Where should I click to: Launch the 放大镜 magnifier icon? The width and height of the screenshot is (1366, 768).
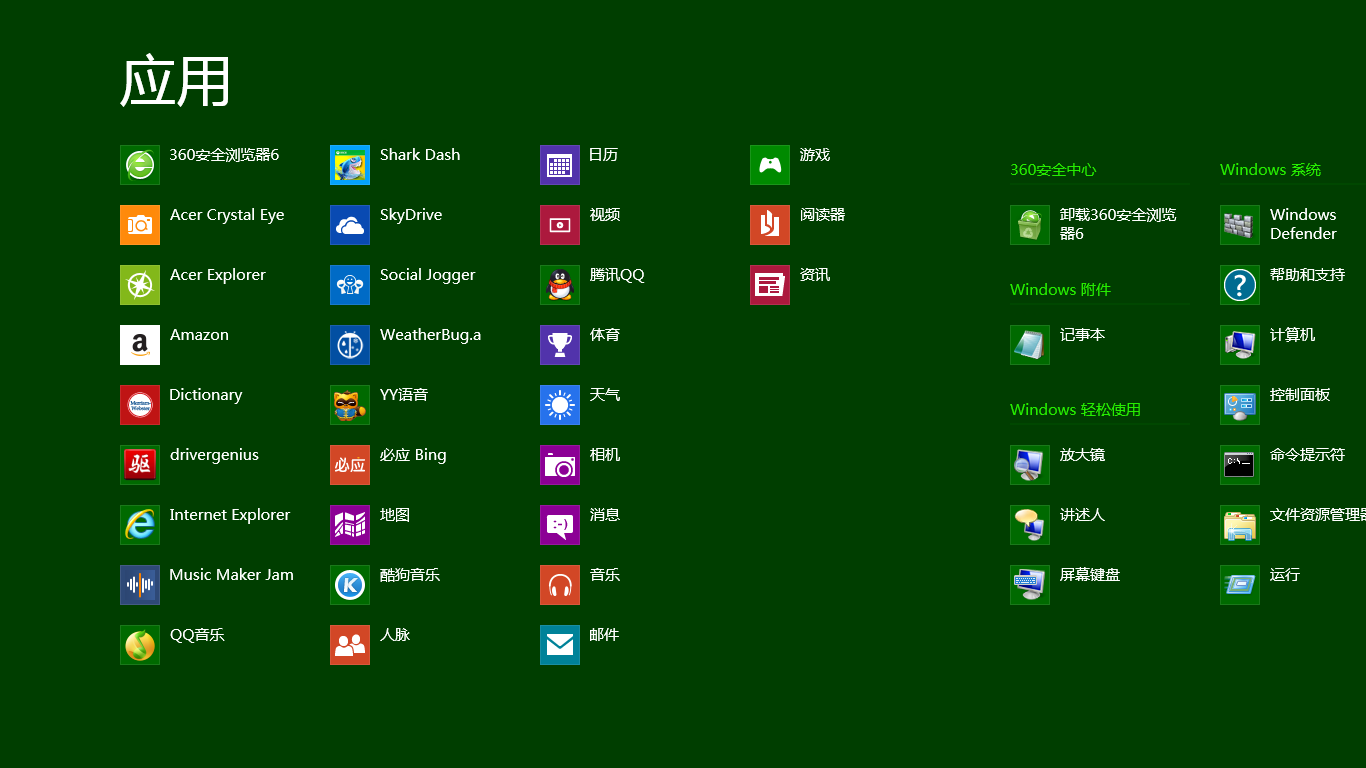tap(1030, 465)
